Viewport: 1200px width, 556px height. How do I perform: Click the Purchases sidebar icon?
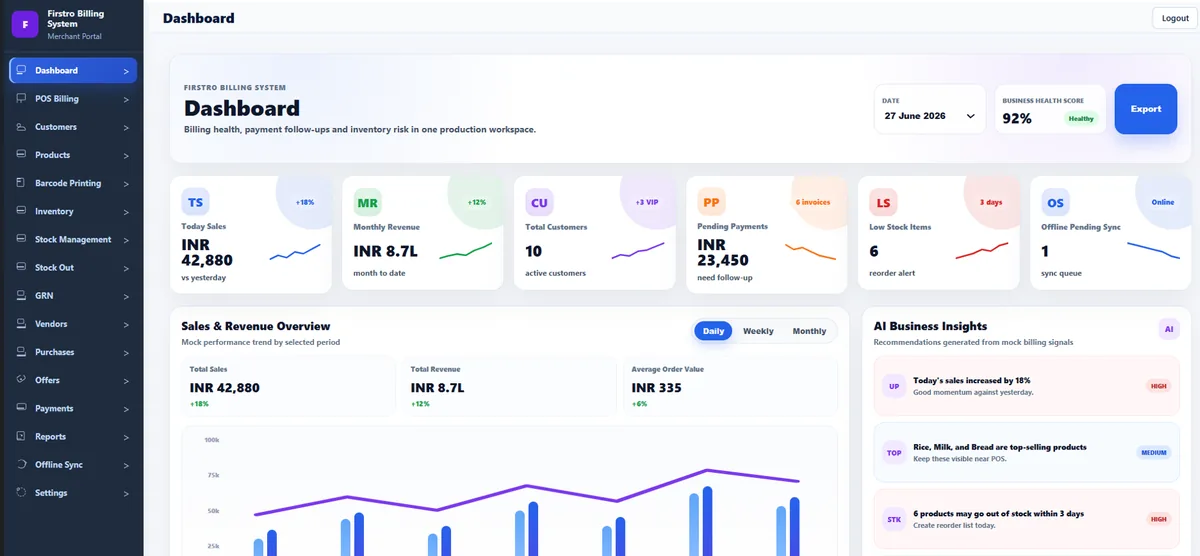click(22, 352)
